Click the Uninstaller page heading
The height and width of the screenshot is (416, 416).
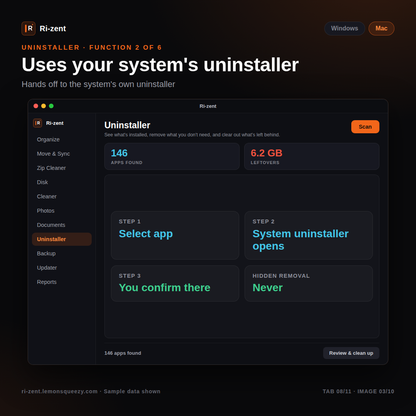[127, 125]
